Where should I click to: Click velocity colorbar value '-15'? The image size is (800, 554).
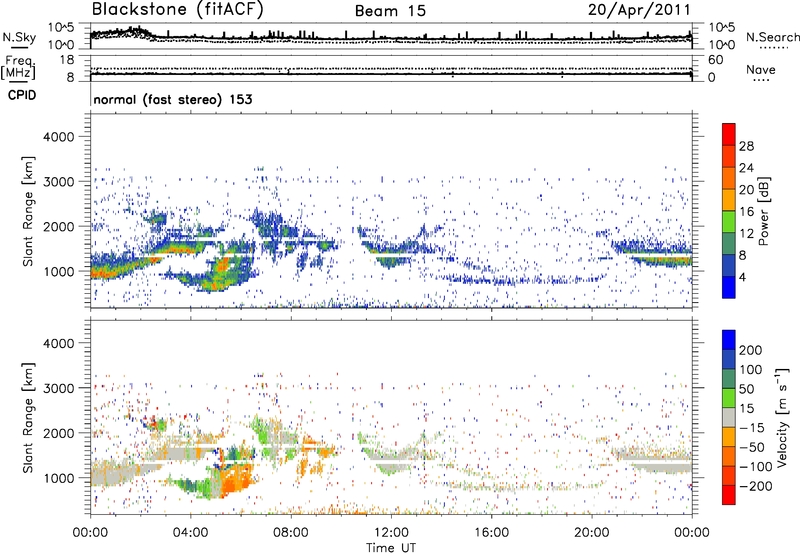point(750,428)
